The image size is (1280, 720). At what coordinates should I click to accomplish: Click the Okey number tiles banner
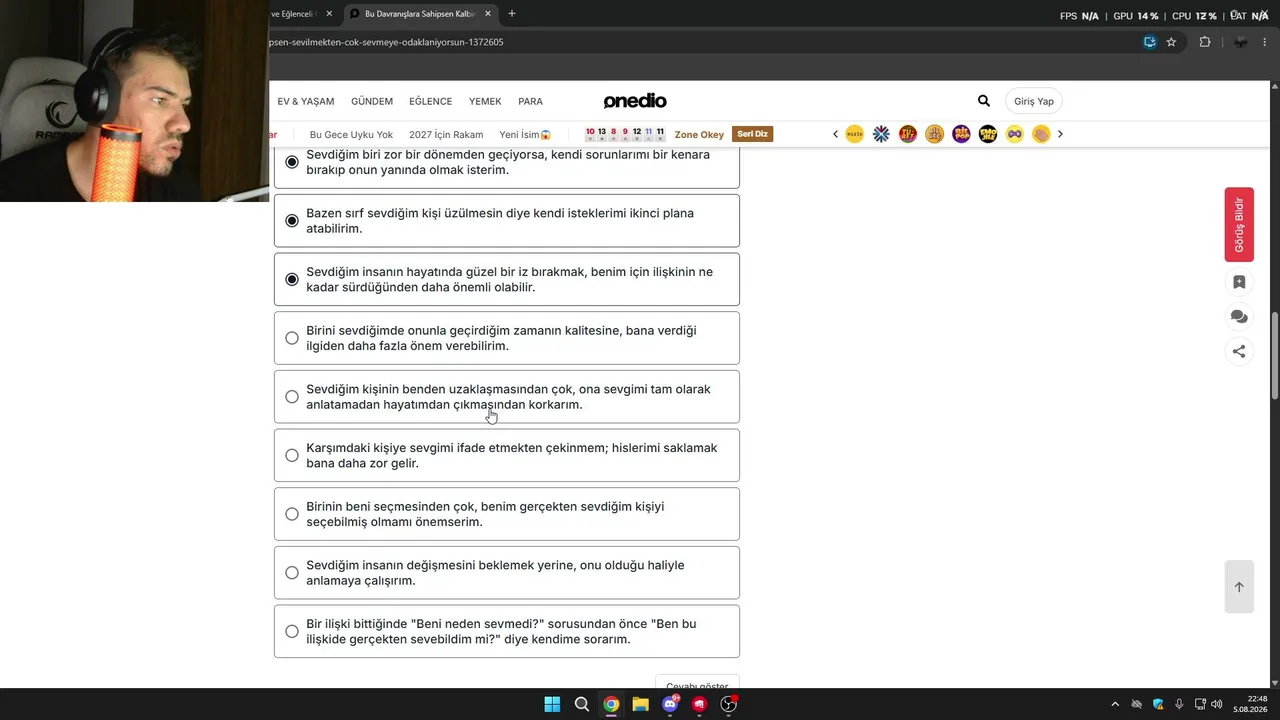coord(625,134)
